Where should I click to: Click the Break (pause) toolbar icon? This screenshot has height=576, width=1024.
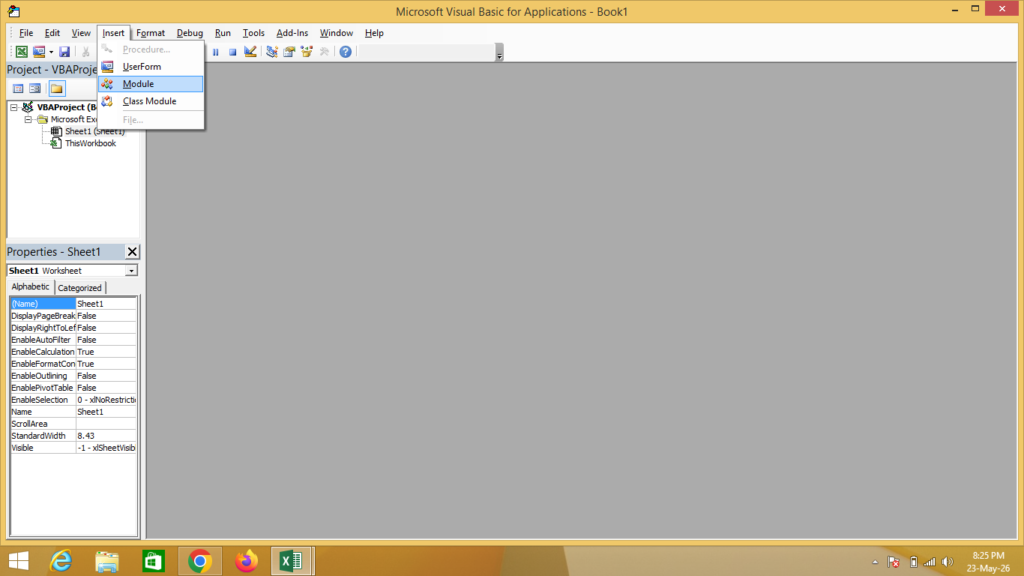[x=216, y=52]
